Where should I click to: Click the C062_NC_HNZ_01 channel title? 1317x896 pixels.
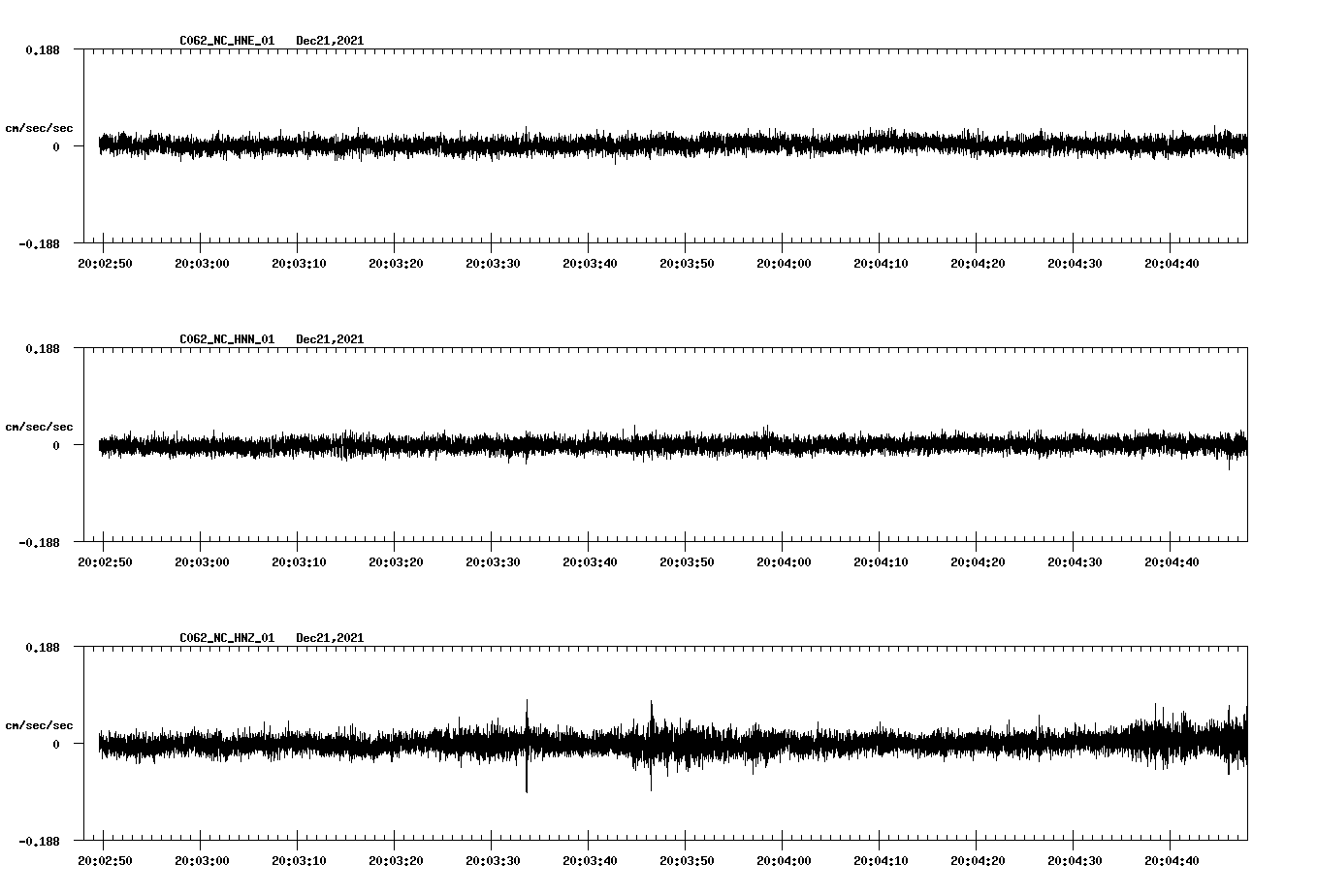tap(227, 638)
